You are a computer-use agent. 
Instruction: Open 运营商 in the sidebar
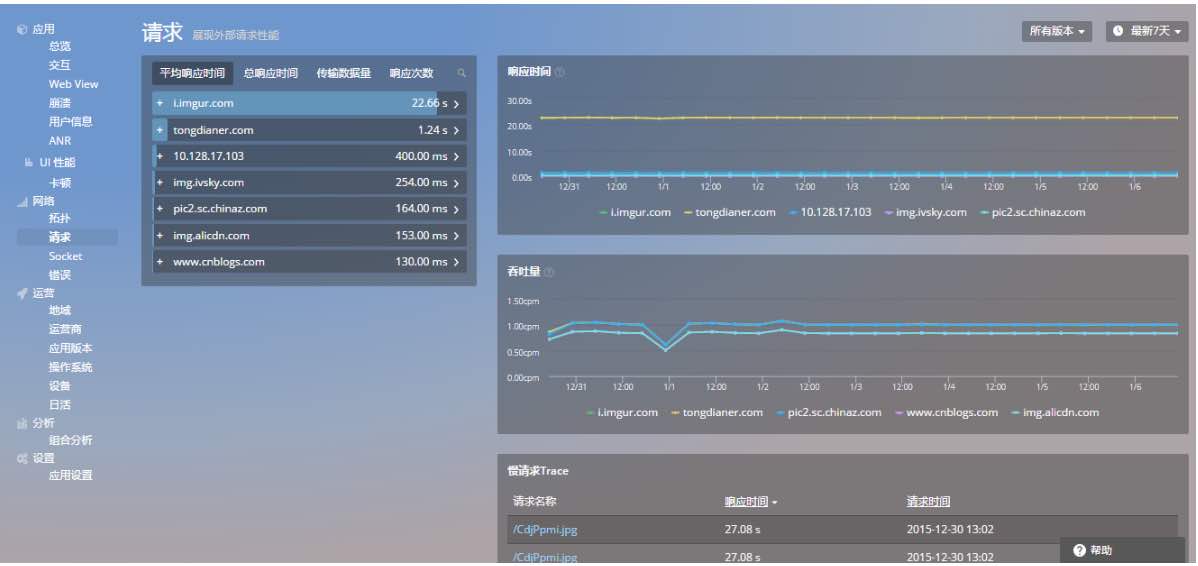click(65, 328)
